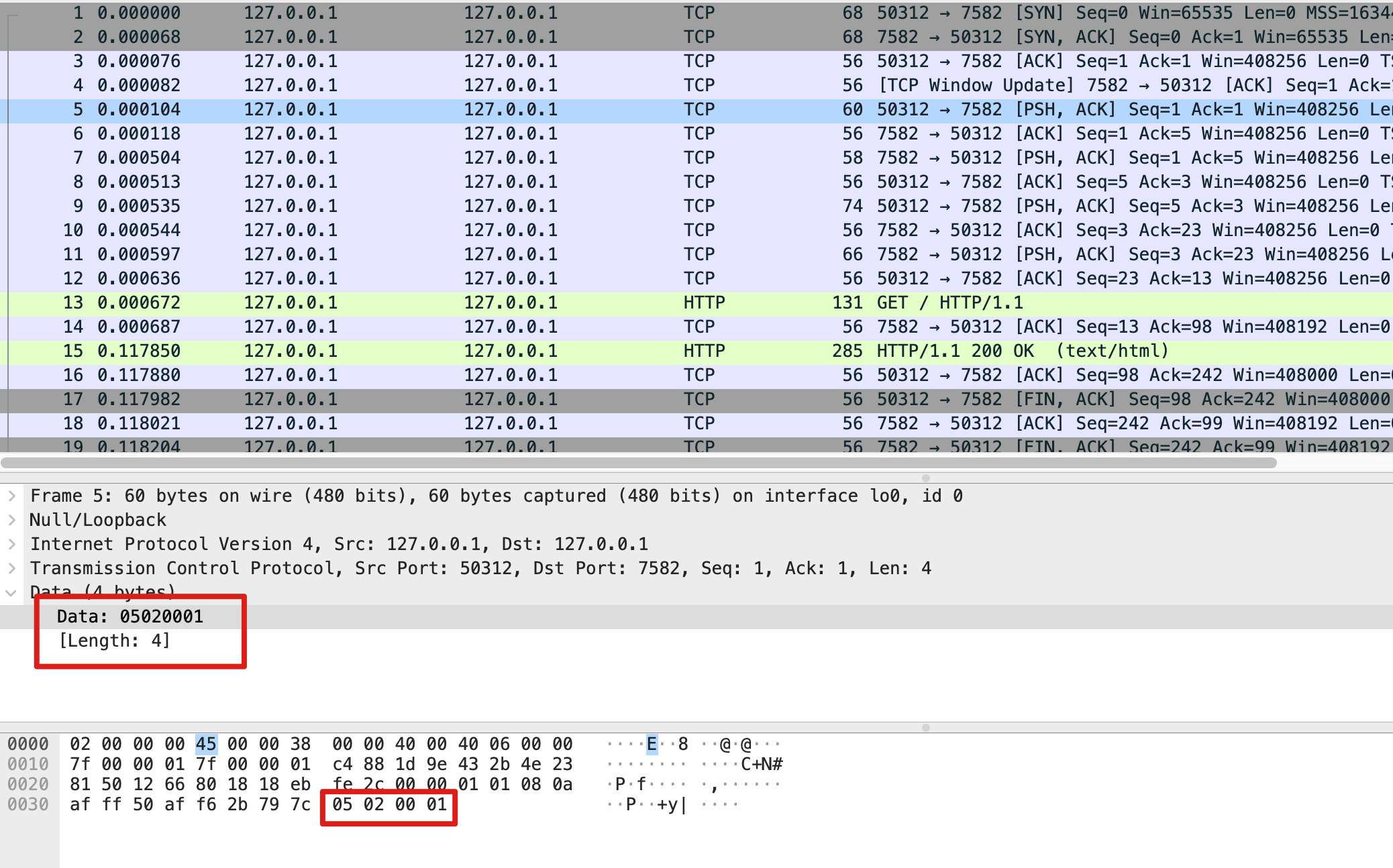
Task: Select packet 9 with length 74
Action: click(x=698, y=207)
